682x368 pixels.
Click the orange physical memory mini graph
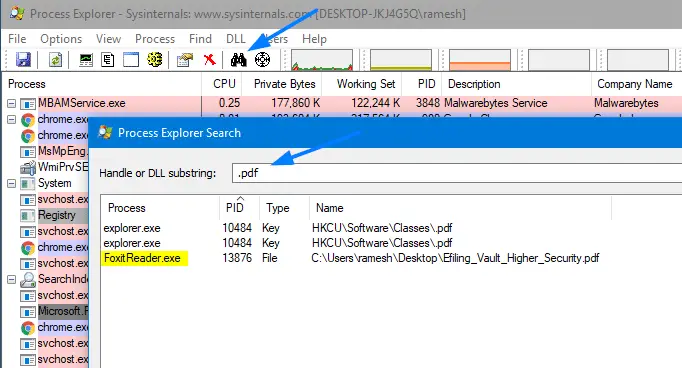(x=480, y=60)
